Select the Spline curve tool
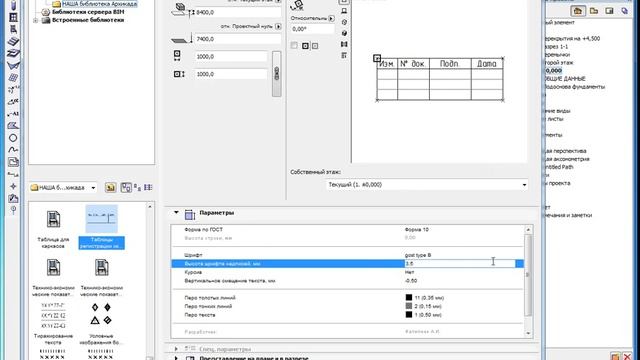640x360 pixels. 13,150
